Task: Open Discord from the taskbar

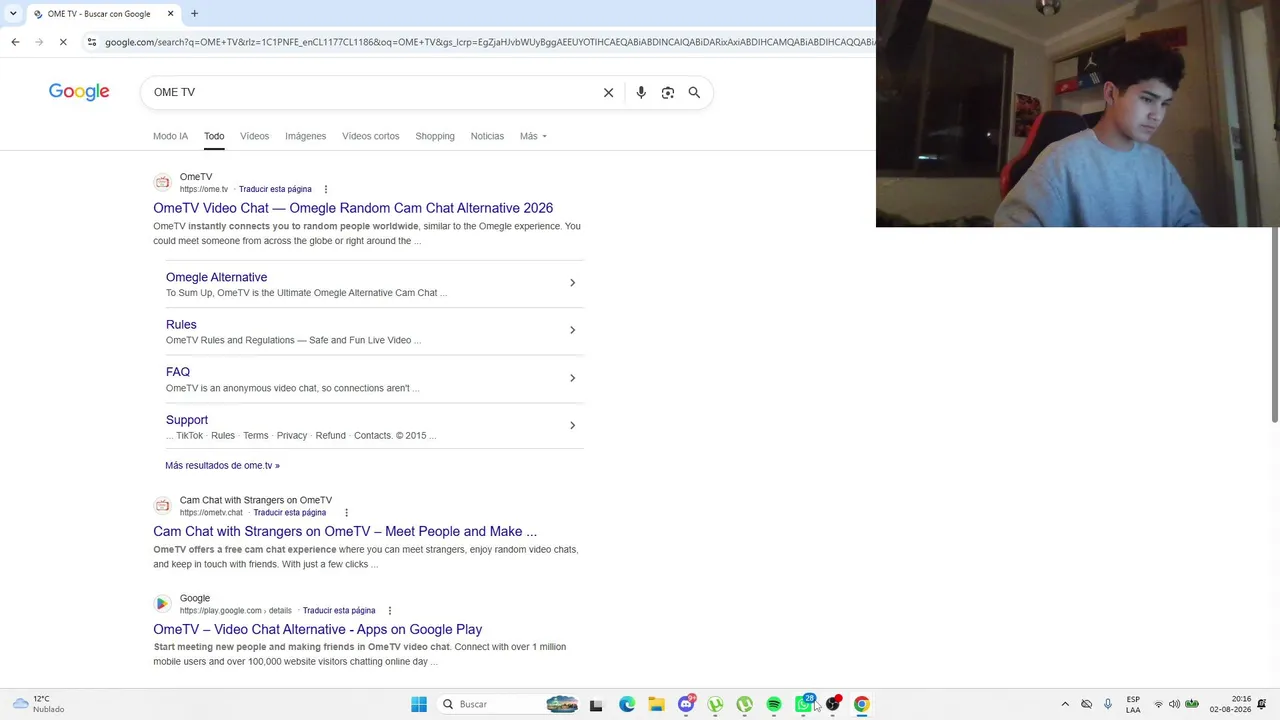Action: click(686, 704)
